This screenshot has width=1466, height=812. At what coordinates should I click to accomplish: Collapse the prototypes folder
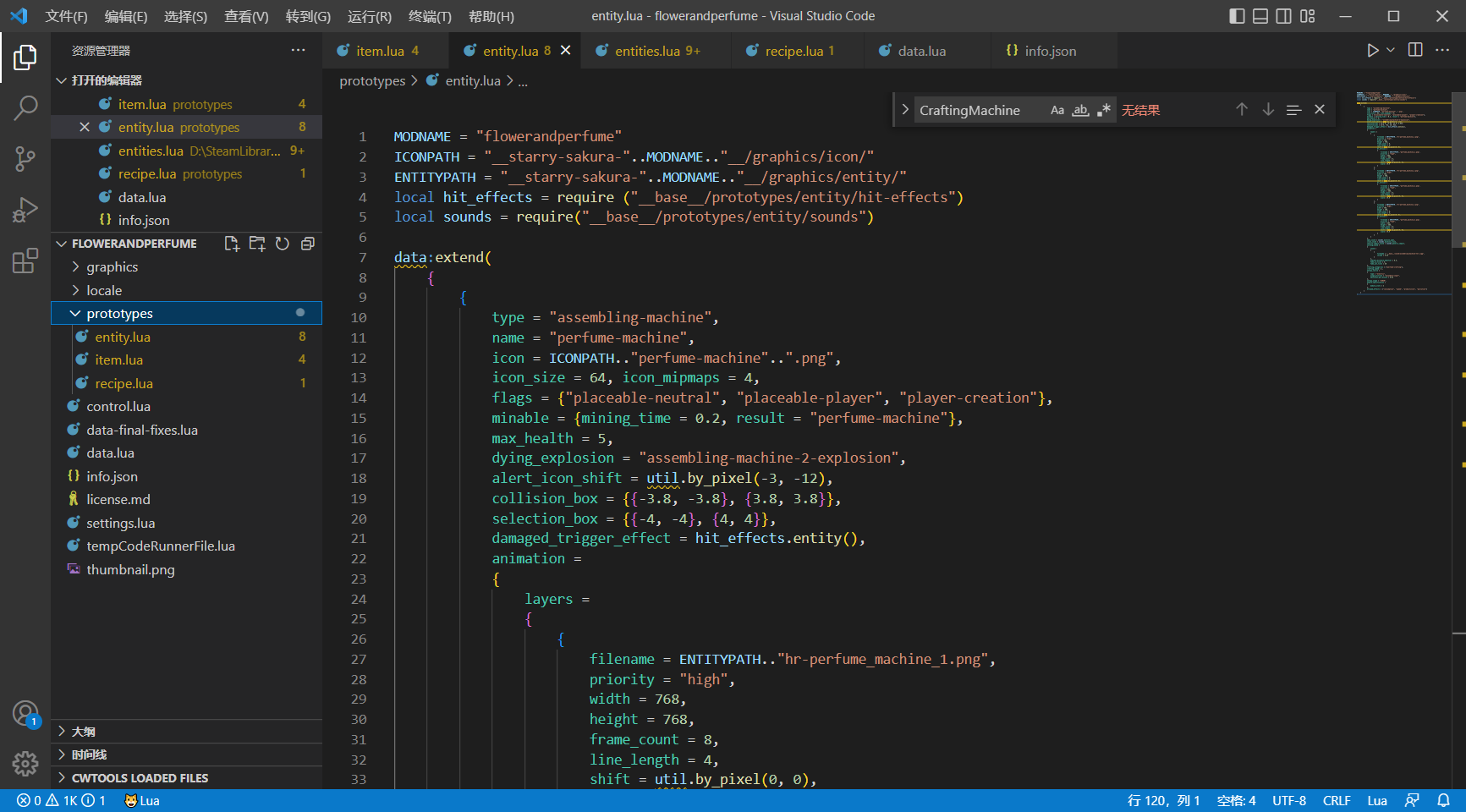click(x=186, y=313)
